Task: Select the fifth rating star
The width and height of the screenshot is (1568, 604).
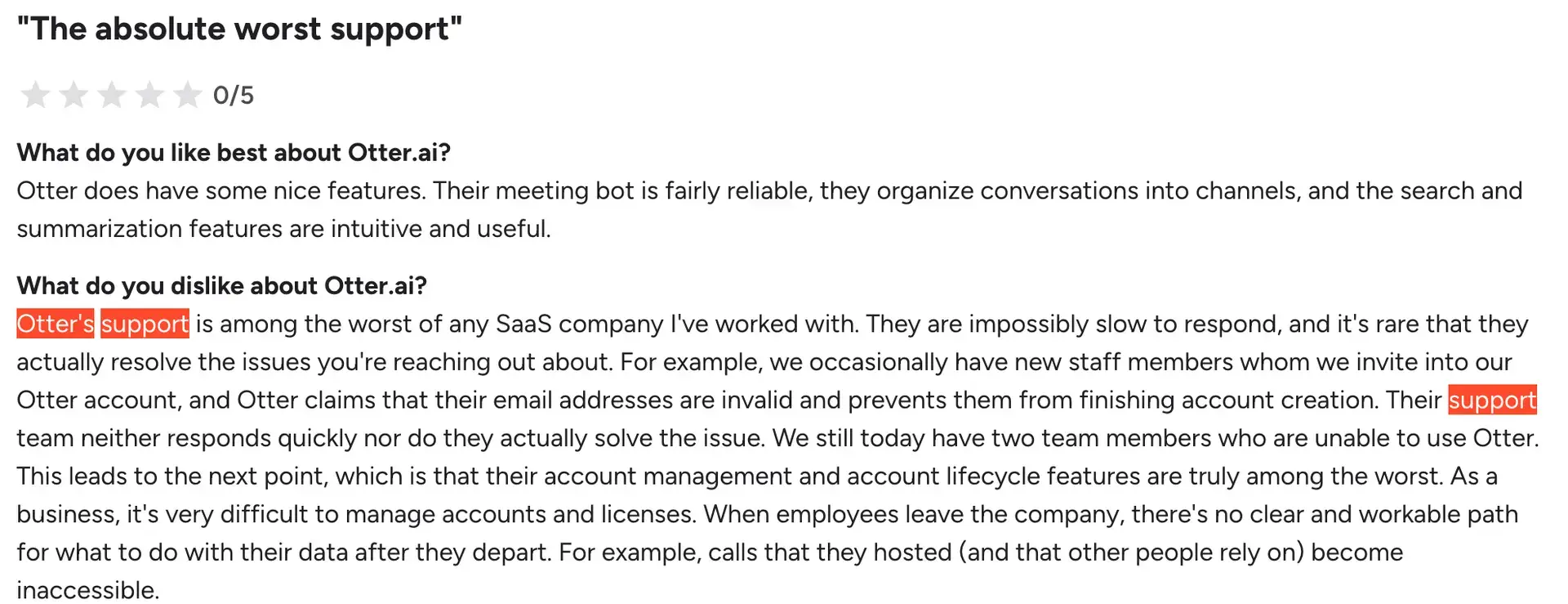Action: tap(188, 95)
